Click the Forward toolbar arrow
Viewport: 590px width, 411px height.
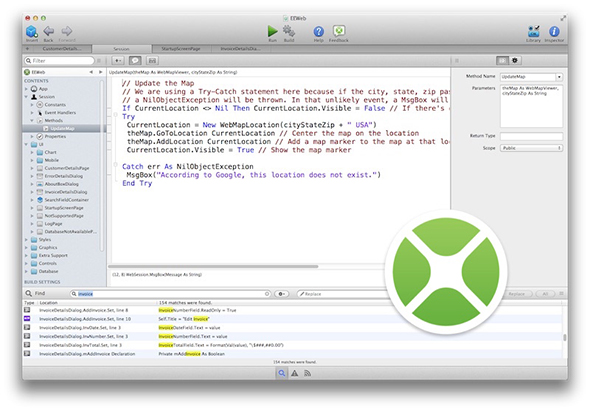67,31
